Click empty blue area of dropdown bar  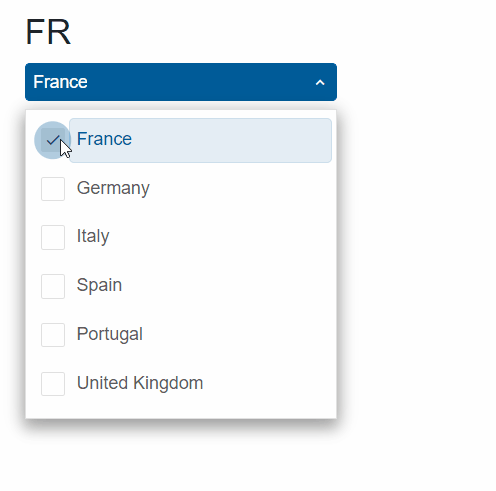pyautogui.click(x=200, y=82)
